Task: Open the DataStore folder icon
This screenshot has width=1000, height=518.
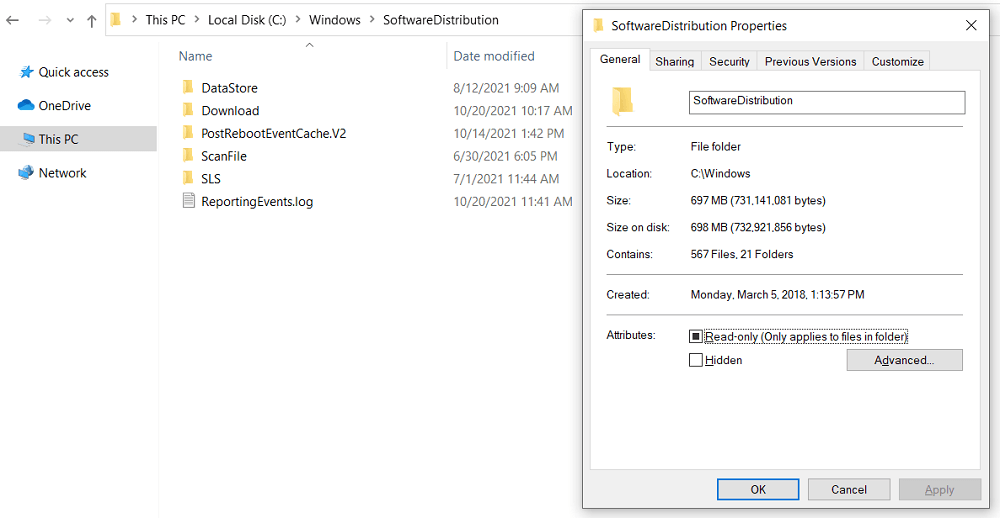Action: pos(188,88)
